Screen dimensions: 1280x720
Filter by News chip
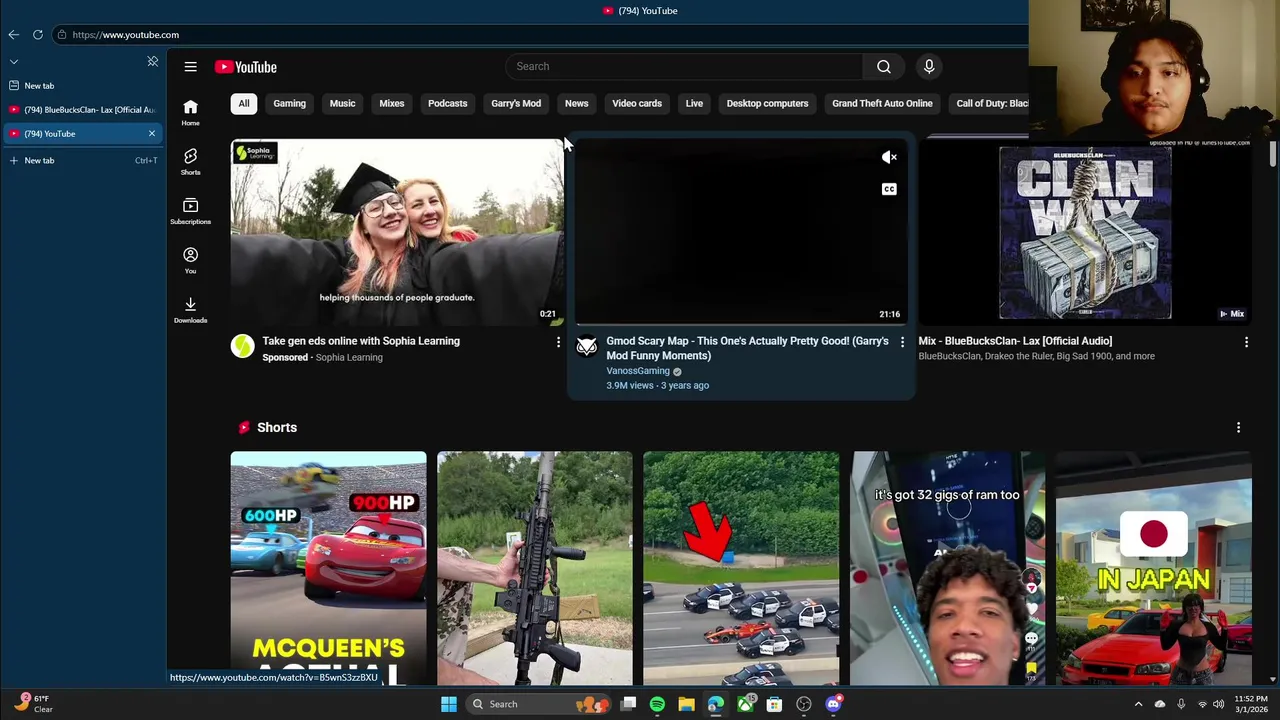coord(576,103)
